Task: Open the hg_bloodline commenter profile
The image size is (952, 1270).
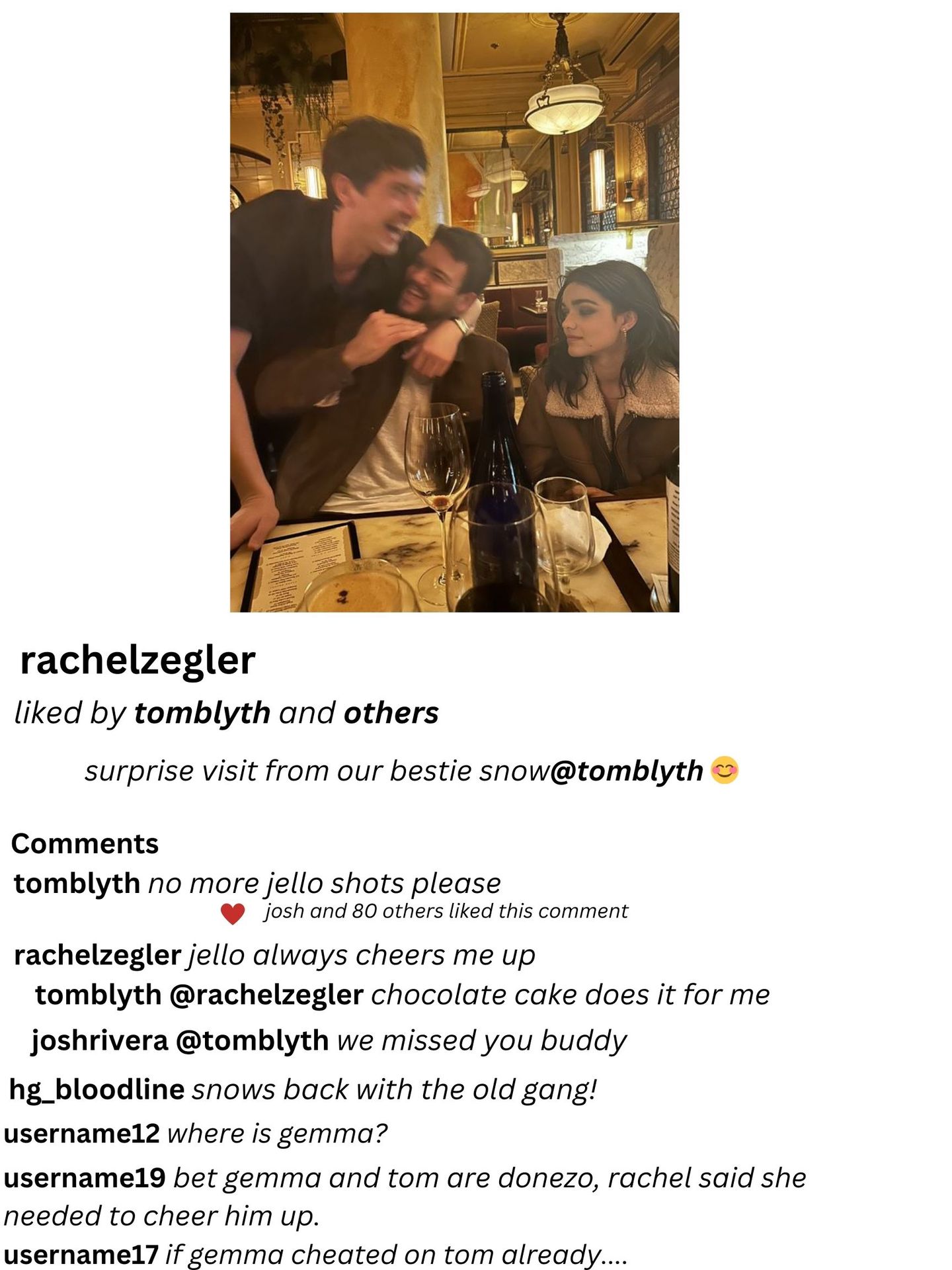Action: [97, 1089]
